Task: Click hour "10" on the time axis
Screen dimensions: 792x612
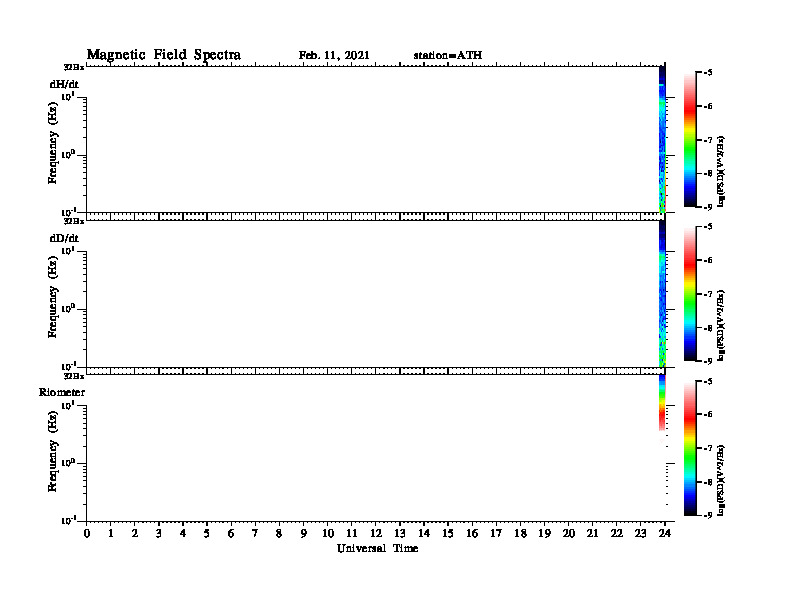Action: pos(328,534)
